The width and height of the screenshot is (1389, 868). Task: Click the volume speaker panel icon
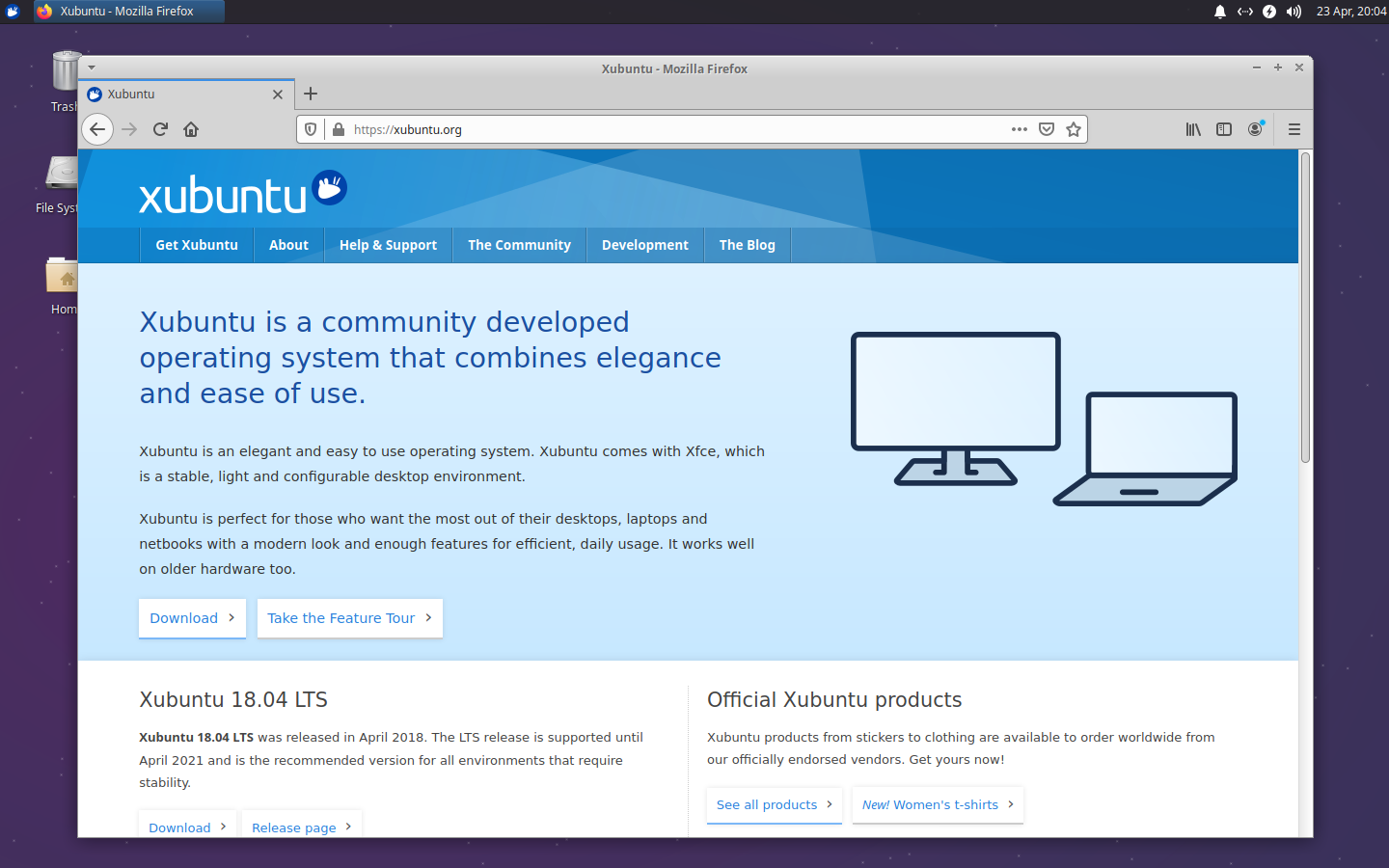1294,12
